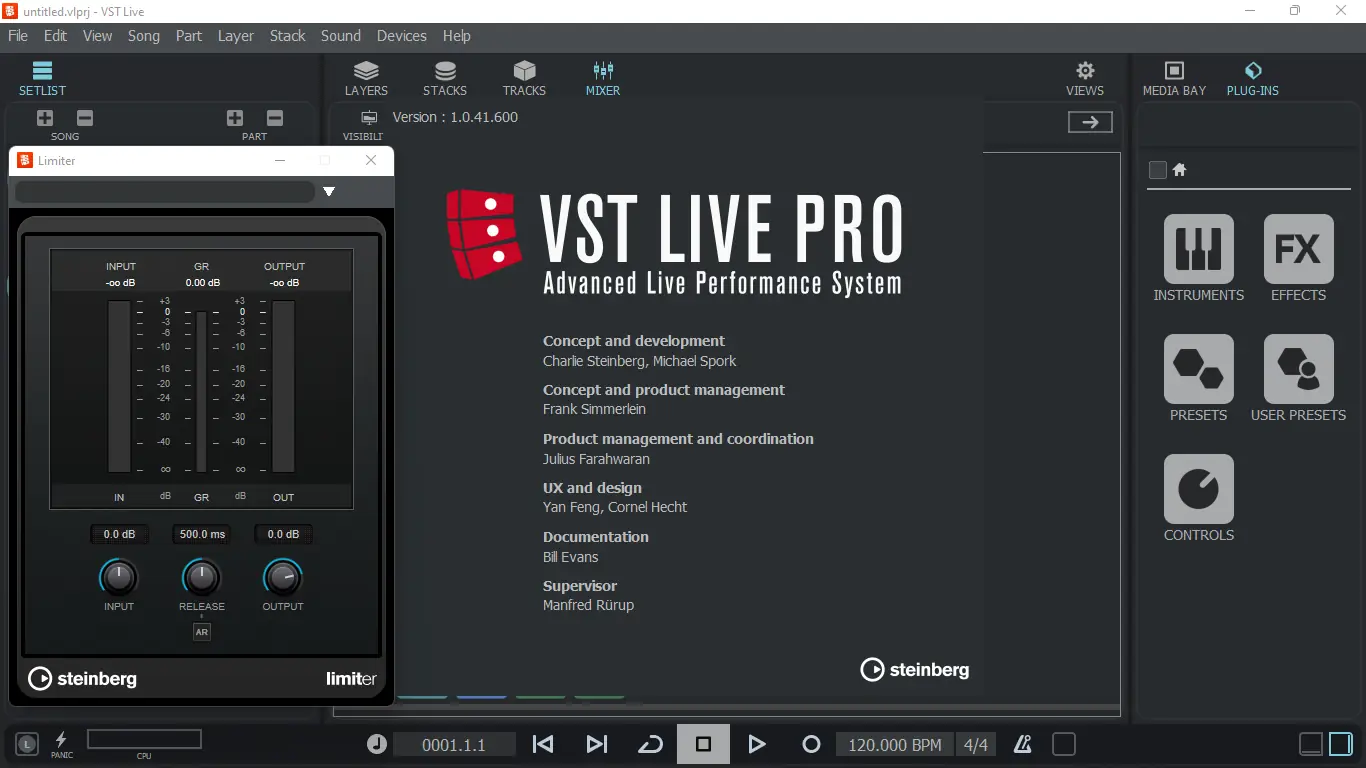This screenshot has height=768, width=1366.
Task: Open the User Presets browser
Action: [1299, 378]
